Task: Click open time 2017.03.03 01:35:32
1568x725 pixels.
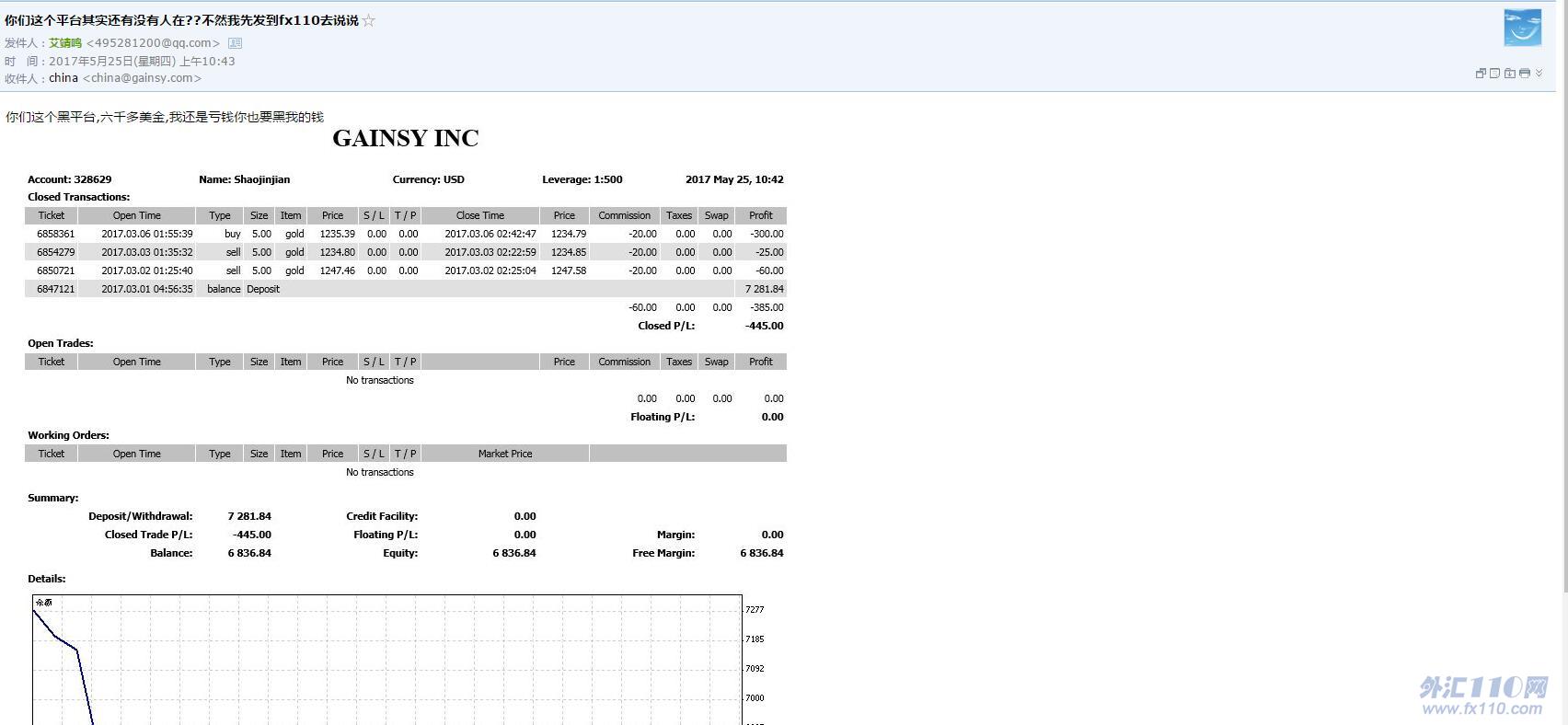Action: [147, 252]
